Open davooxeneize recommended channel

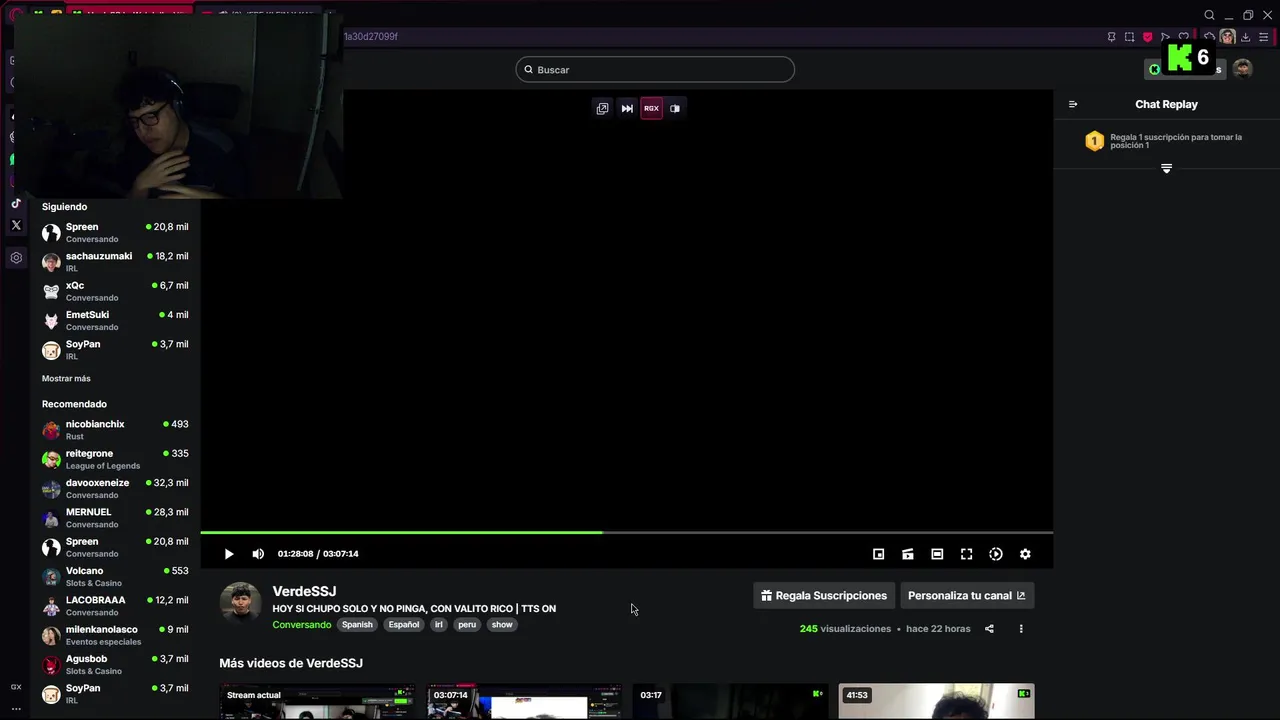[x=115, y=488]
